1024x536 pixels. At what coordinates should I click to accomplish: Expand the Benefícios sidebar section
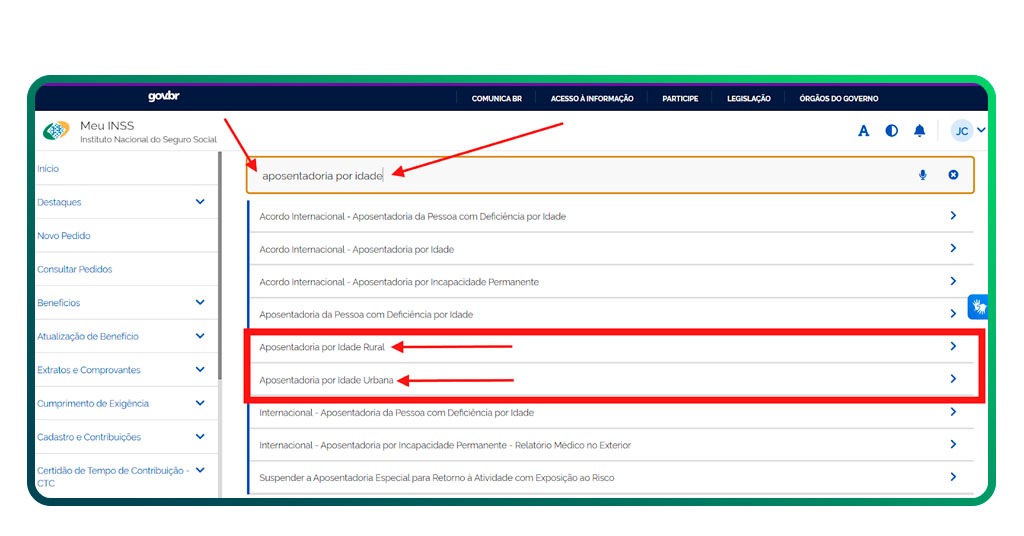tap(200, 302)
